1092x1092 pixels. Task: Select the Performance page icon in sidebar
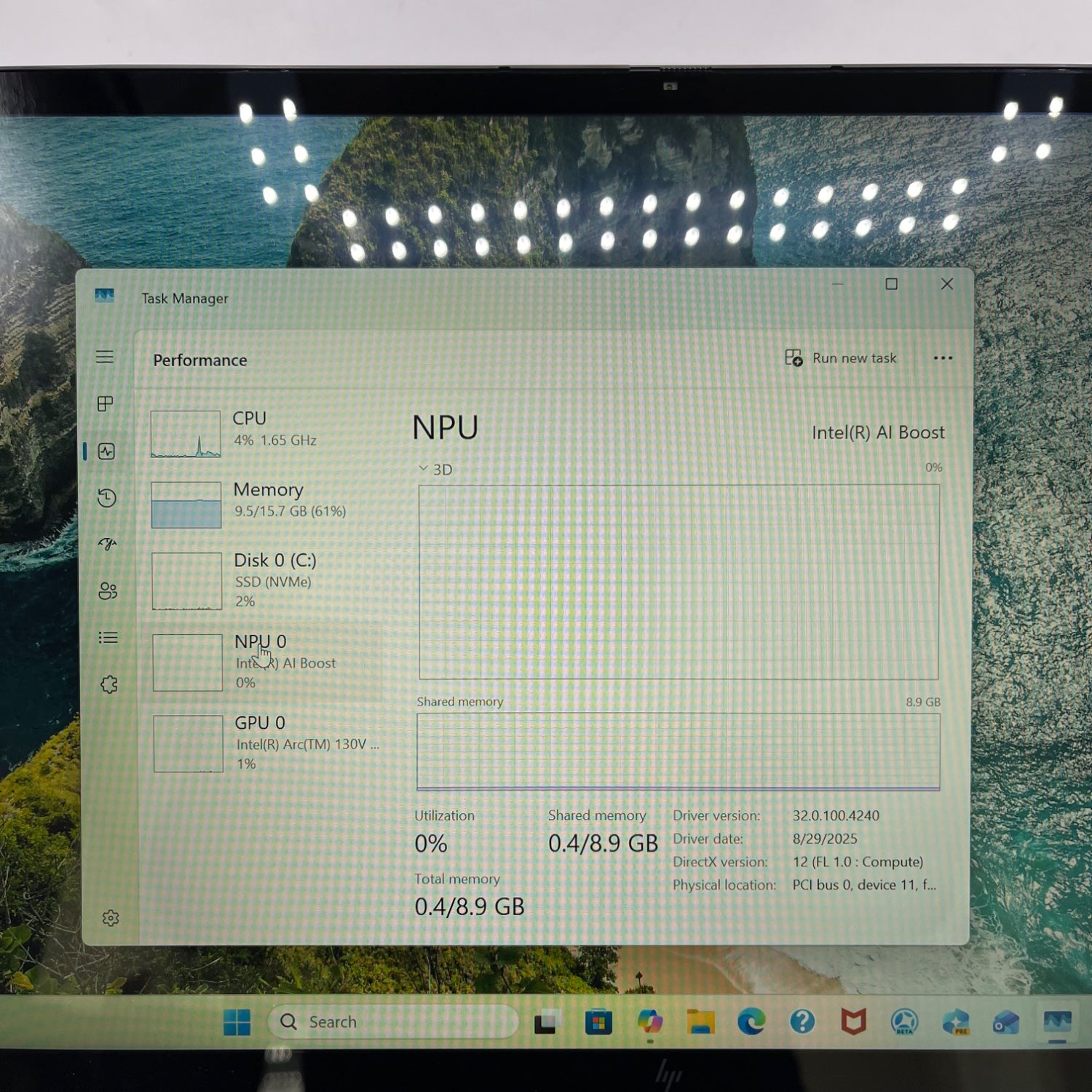coord(106,451)
